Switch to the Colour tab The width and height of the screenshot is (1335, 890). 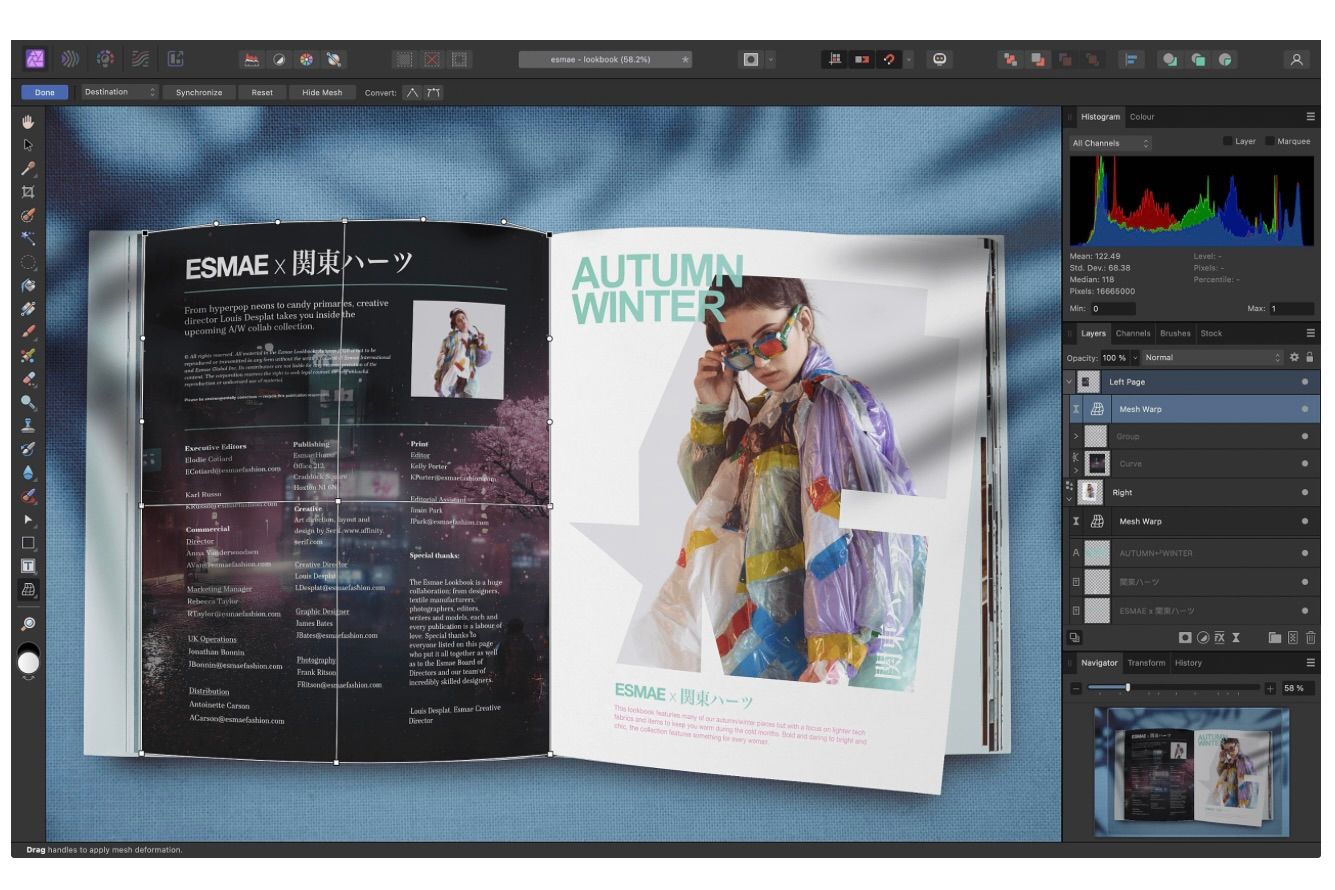[x=1142, y=117]
